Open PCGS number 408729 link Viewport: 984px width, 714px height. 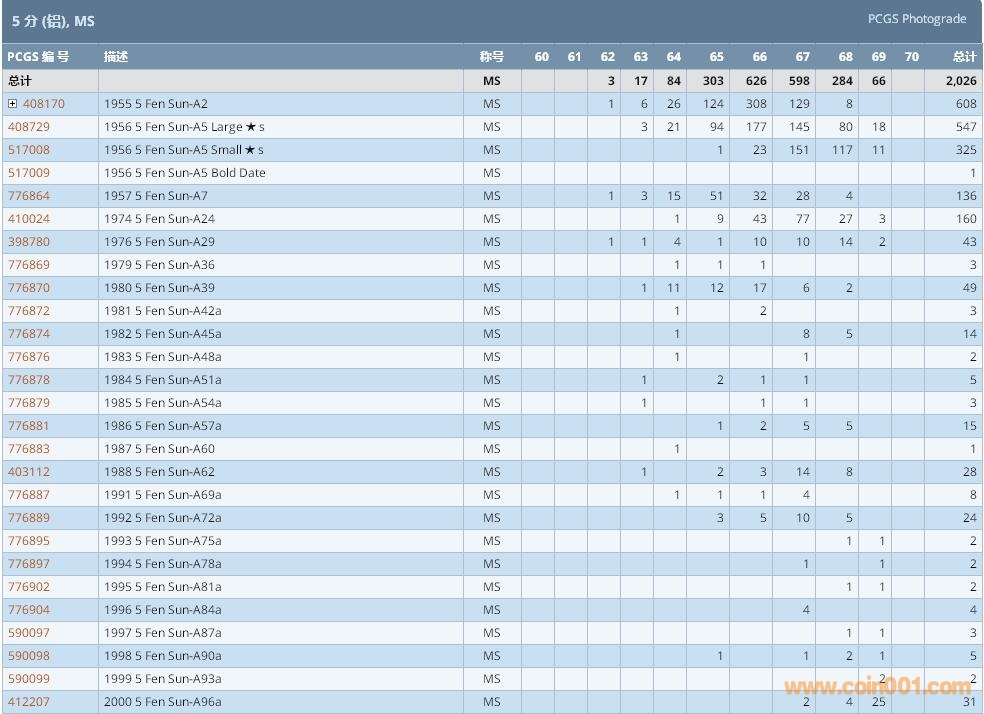(28, 127)
